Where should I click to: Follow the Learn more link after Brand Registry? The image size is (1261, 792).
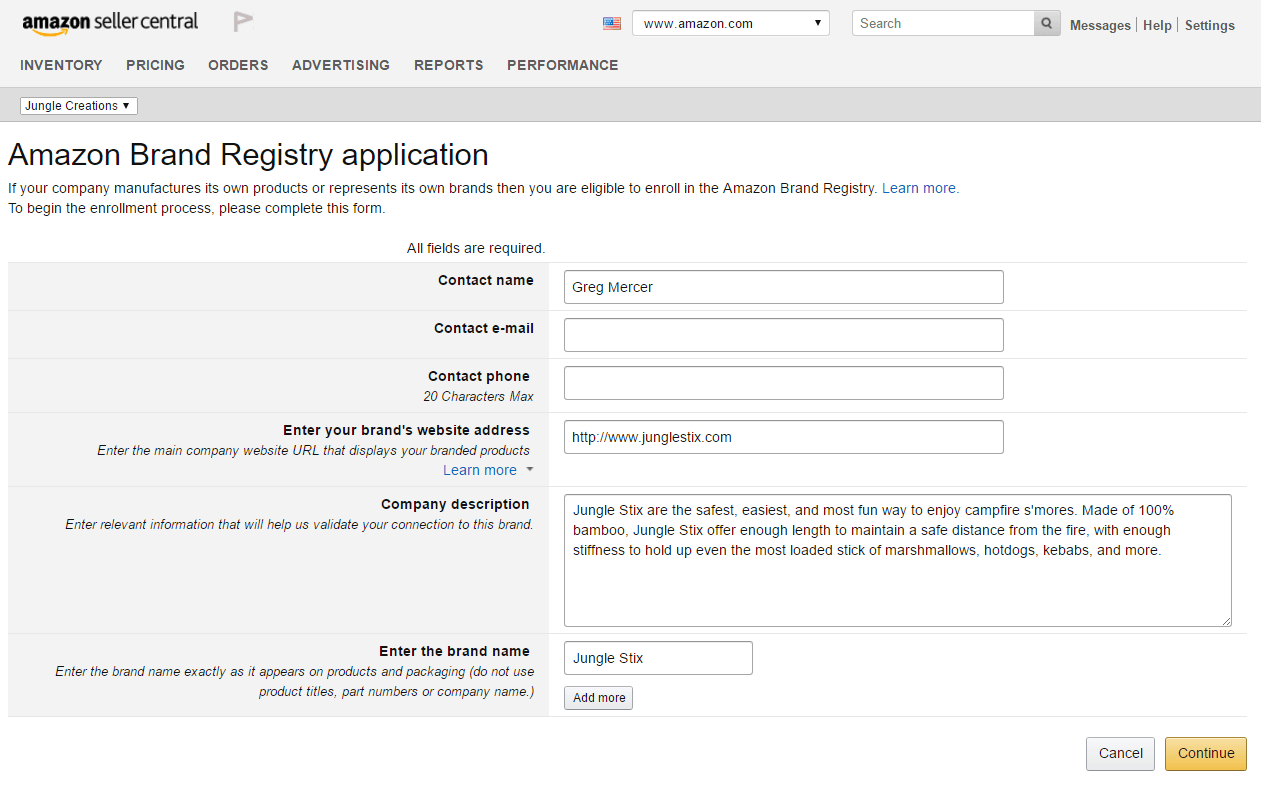920,188
